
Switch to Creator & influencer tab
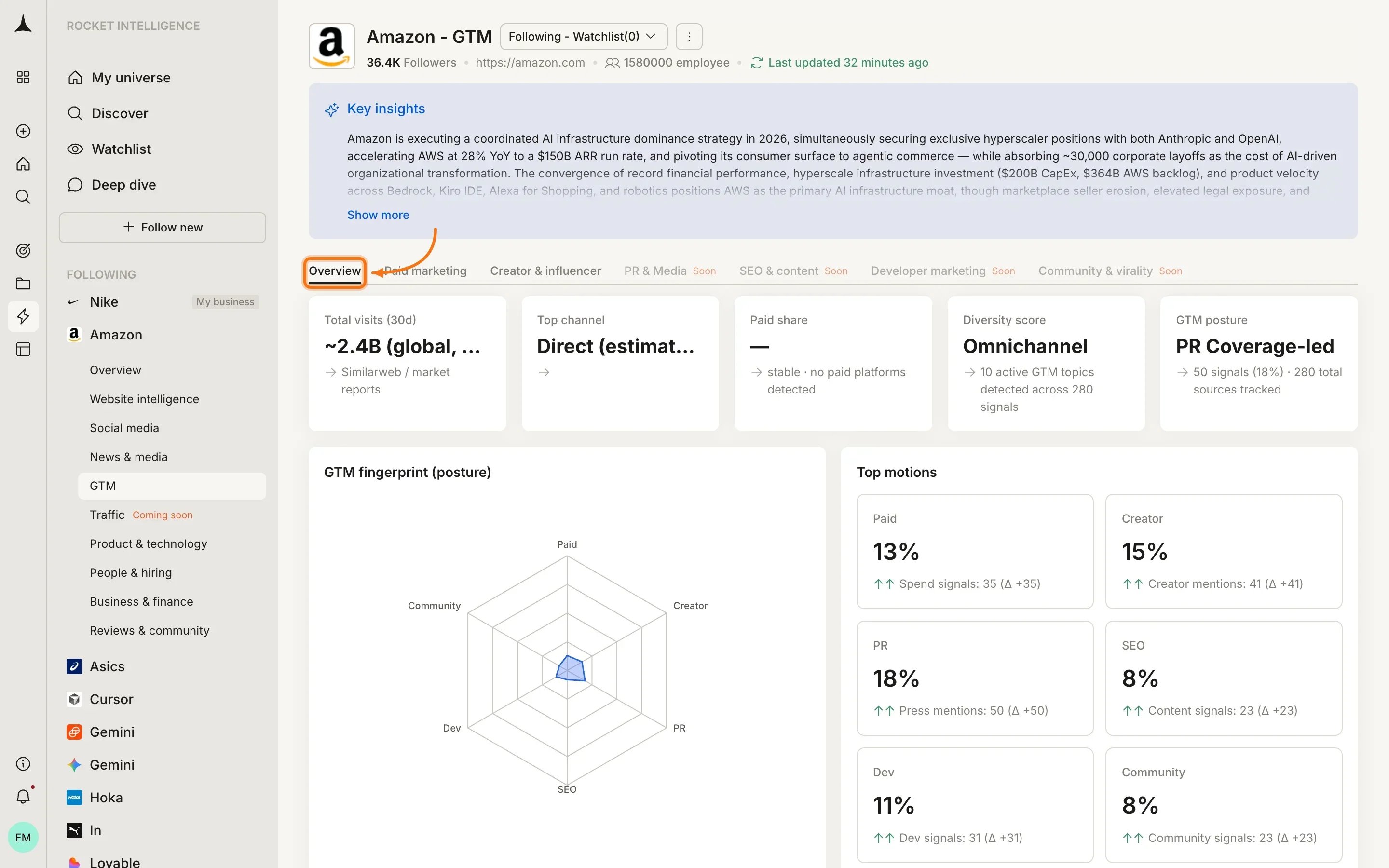tap(545, 271)
